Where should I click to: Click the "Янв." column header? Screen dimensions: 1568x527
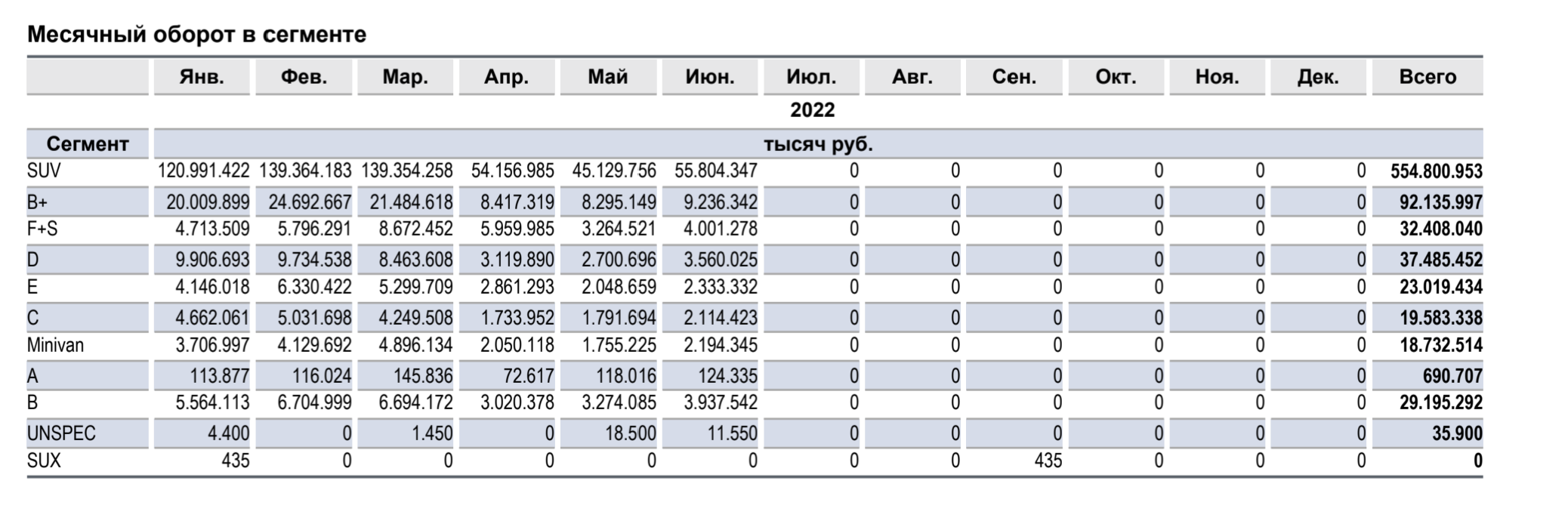point(202,77)
